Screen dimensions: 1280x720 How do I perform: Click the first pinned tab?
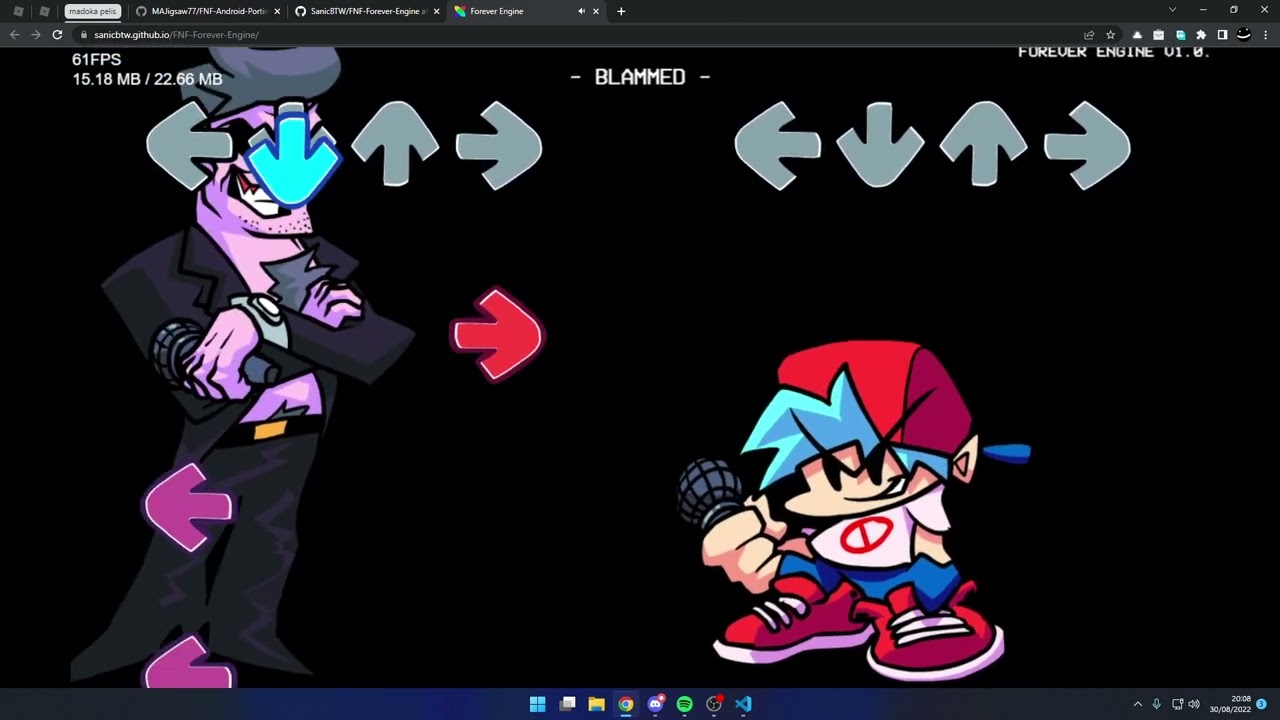pyautogui.click(x=18, y=11)
